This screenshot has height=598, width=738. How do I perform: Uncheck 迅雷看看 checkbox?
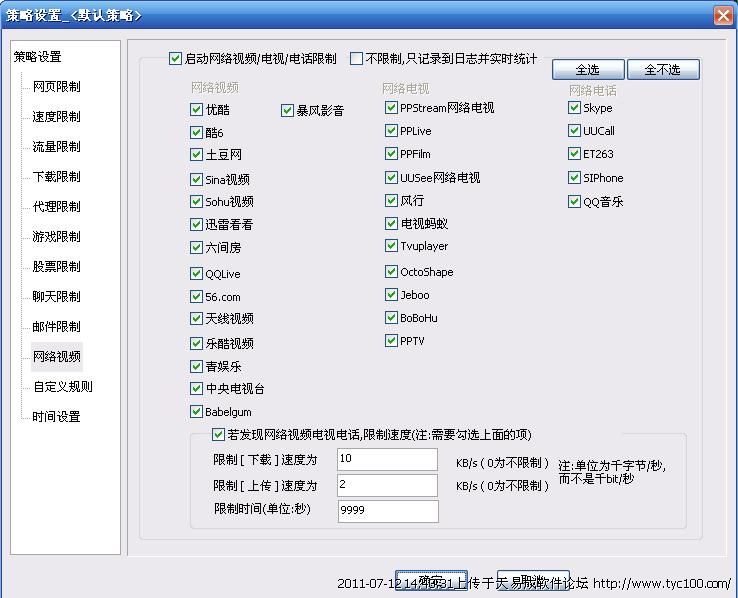pos(196,224)
